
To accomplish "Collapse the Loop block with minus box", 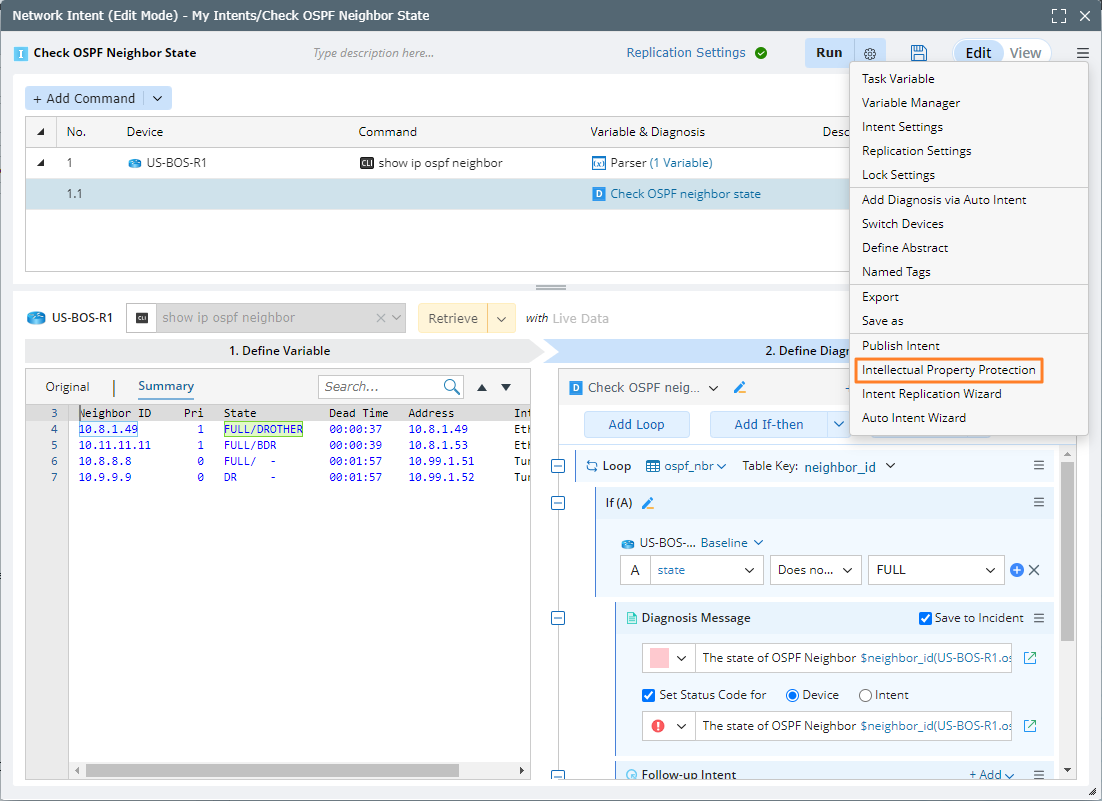I will pyautogui.click(x=558, y=466).
